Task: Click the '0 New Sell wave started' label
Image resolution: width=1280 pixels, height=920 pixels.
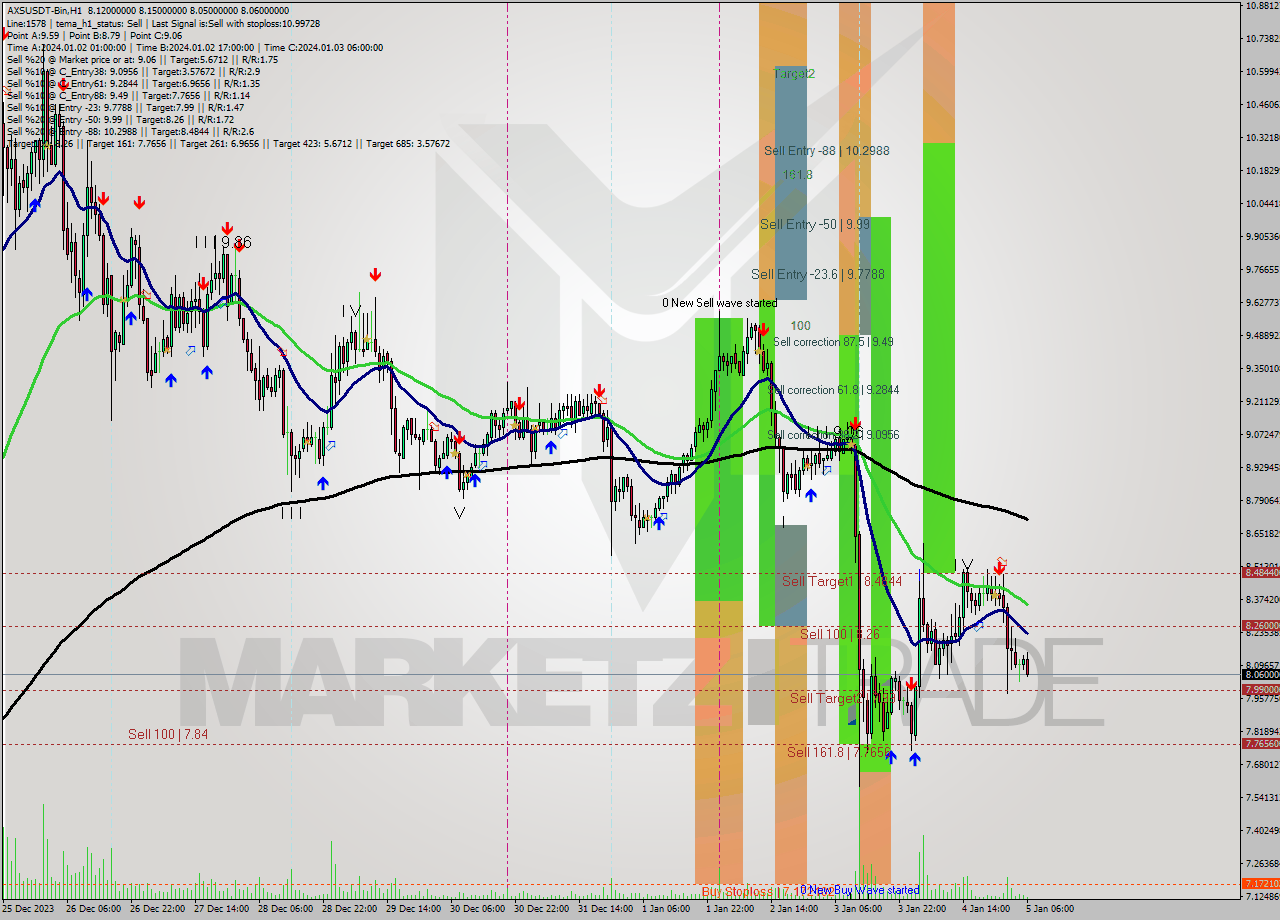Action: (x=719, y=302)
